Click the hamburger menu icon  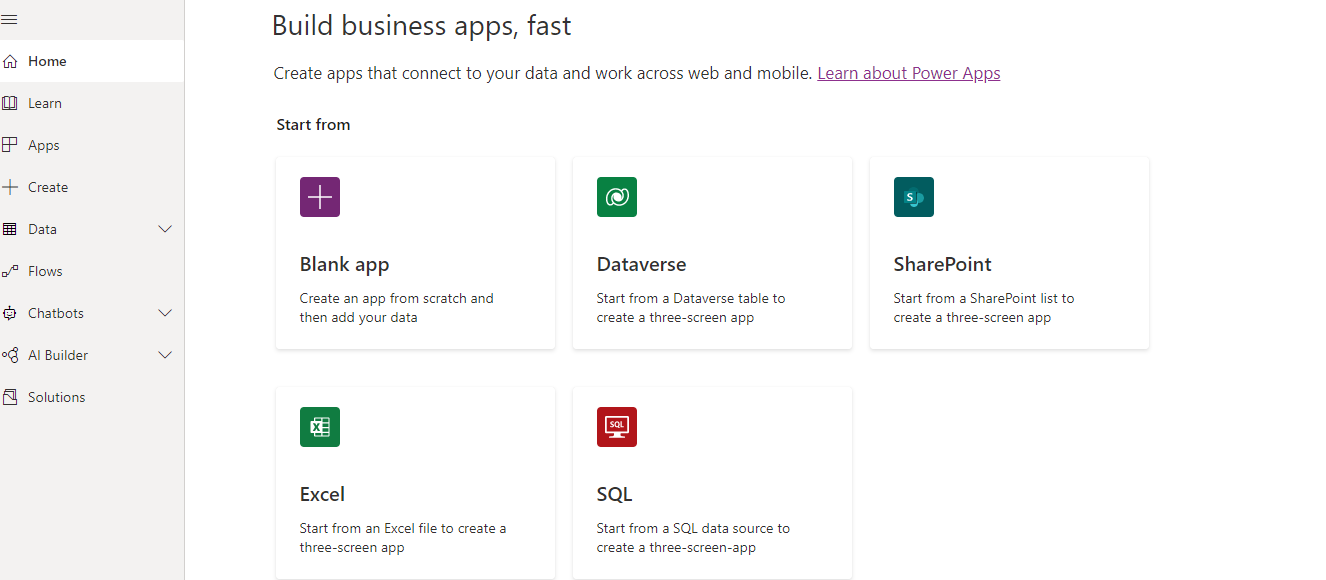coord(9,20)
